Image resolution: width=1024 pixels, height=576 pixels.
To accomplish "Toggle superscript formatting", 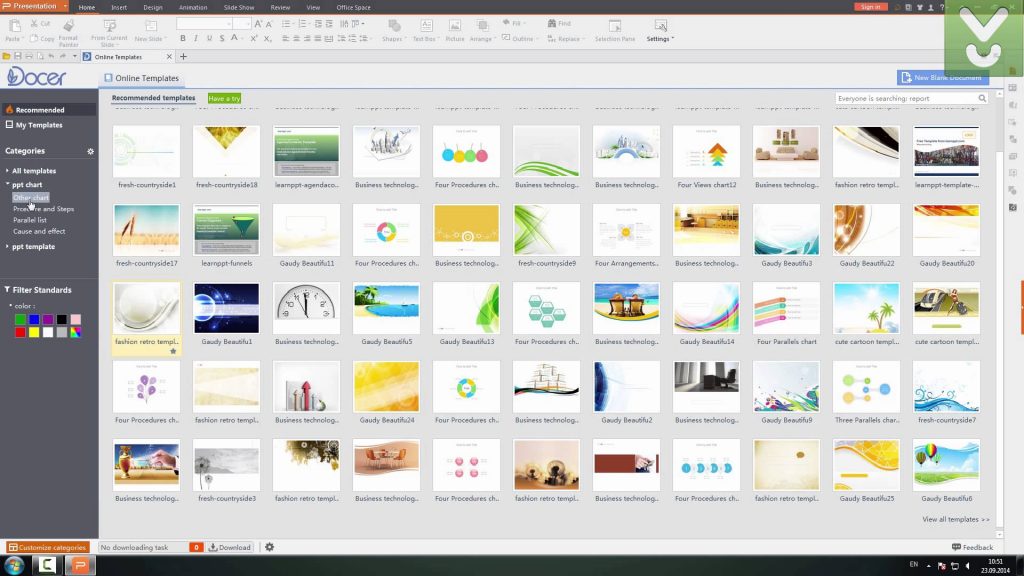I will 253,39.
